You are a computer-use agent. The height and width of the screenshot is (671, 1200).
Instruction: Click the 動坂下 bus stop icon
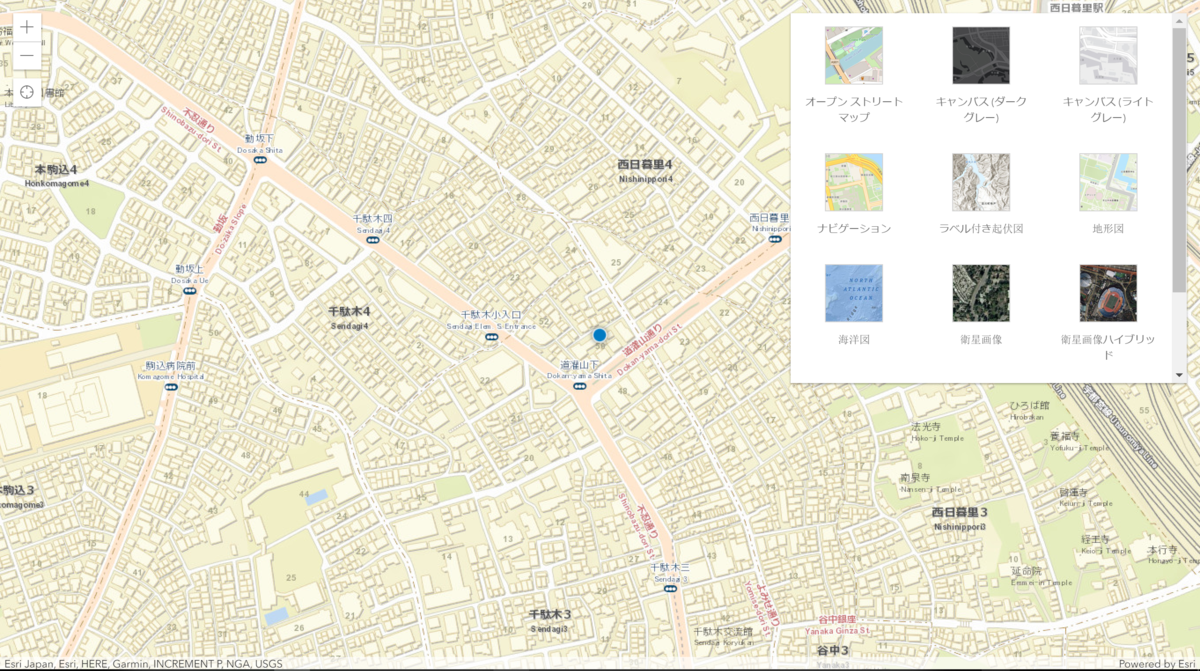[260, 160]
